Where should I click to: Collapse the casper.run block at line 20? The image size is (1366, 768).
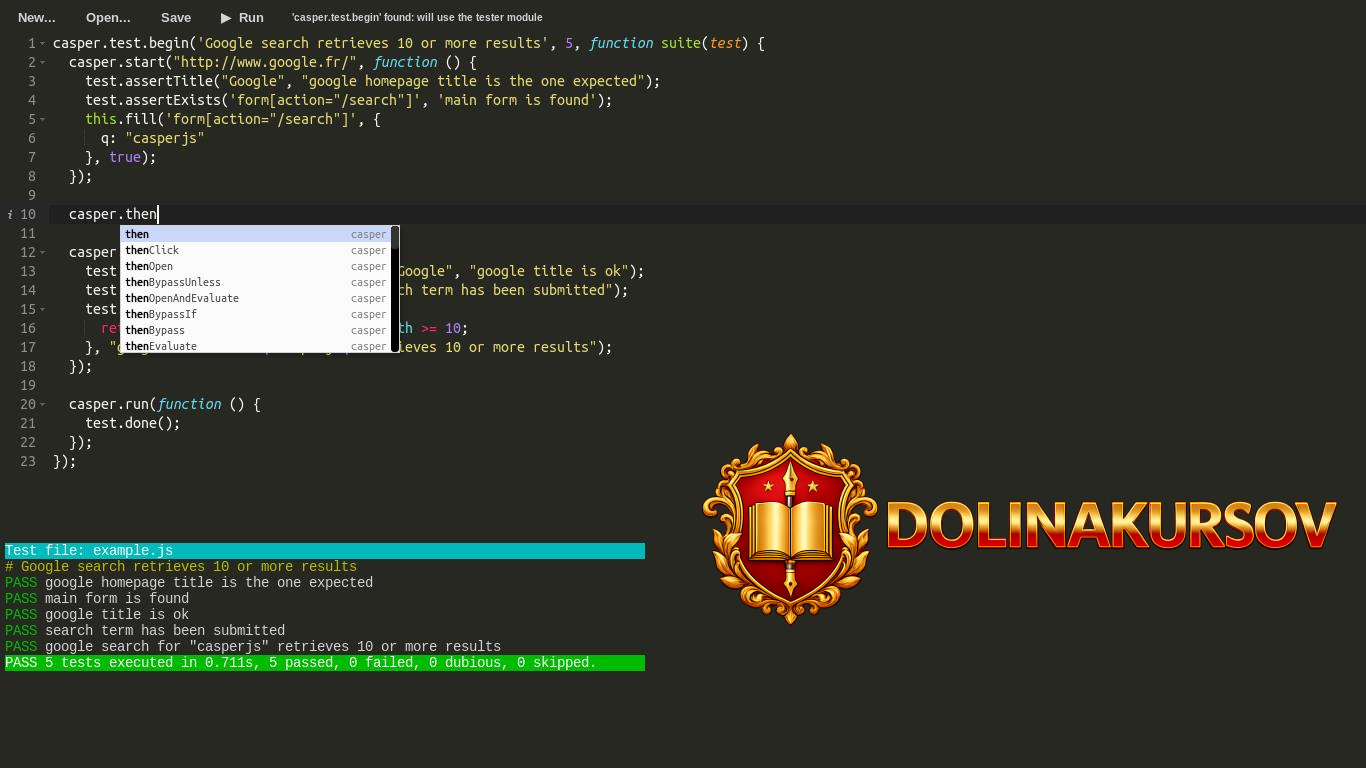tap(41, 404)
